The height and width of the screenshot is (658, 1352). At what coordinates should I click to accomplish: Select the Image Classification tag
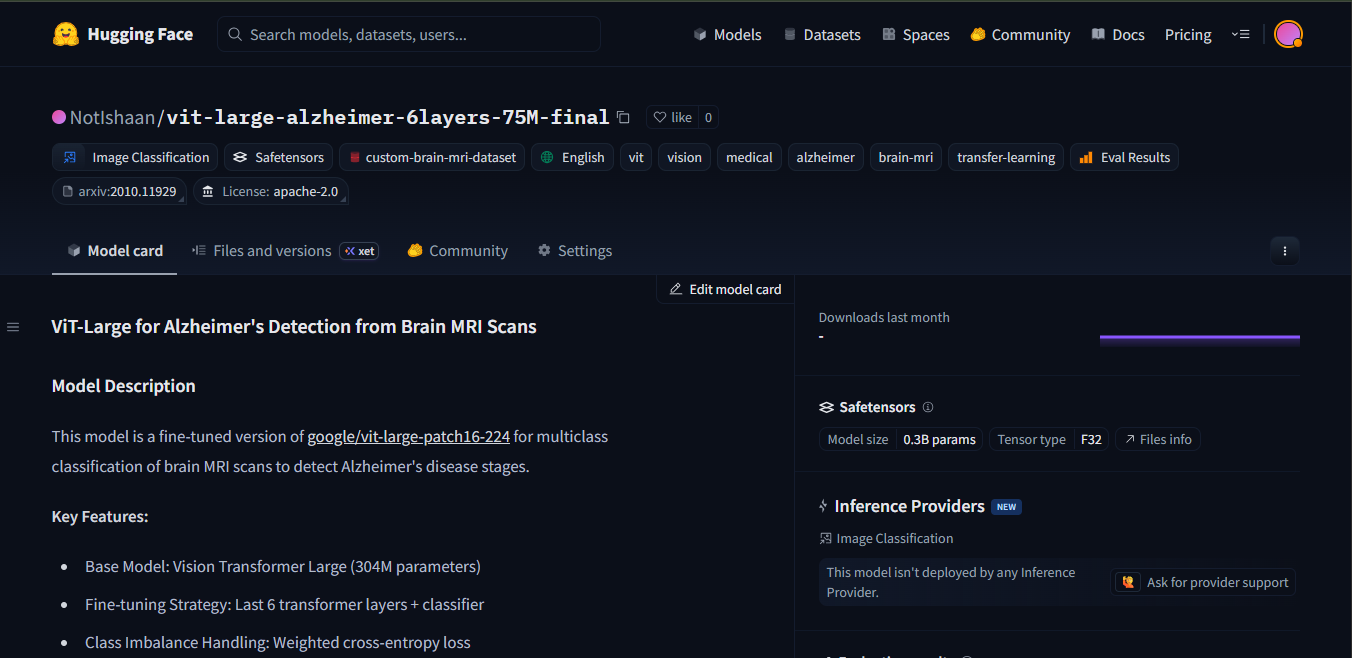click(135, 157)
